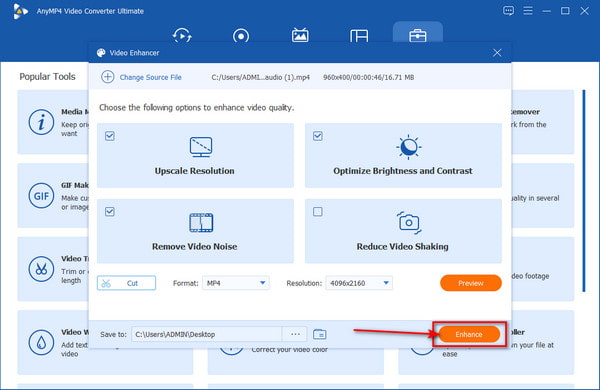
Task: Click the 'Popular Tools' heading
Action: [47, 77]
